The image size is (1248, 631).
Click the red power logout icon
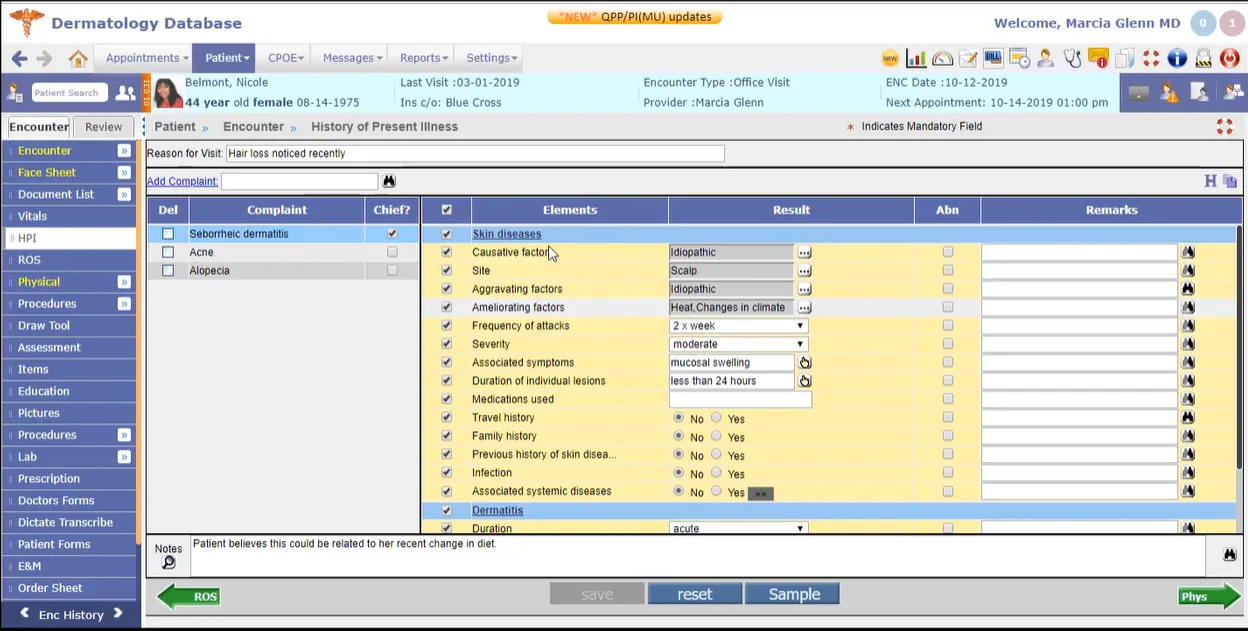pyautogui.click(x=1229, y=58)
